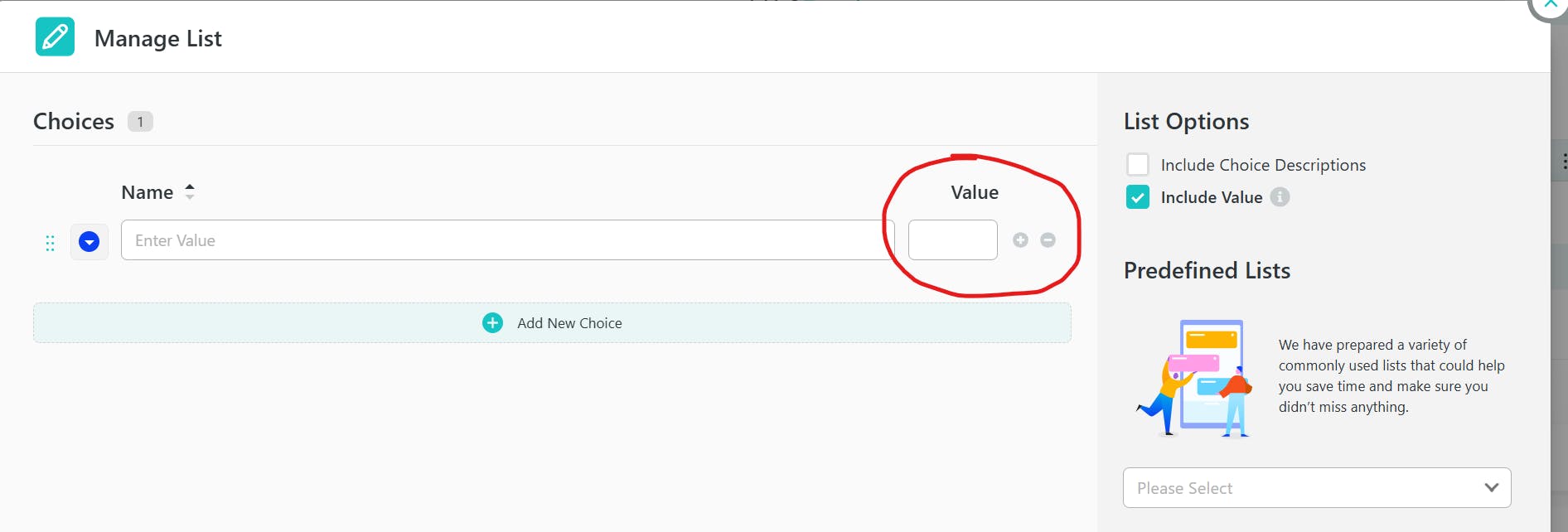The width and height of the screenshot is (1568, 532).
Task: Focus the empty Value input box
Action: coord(952,240)
